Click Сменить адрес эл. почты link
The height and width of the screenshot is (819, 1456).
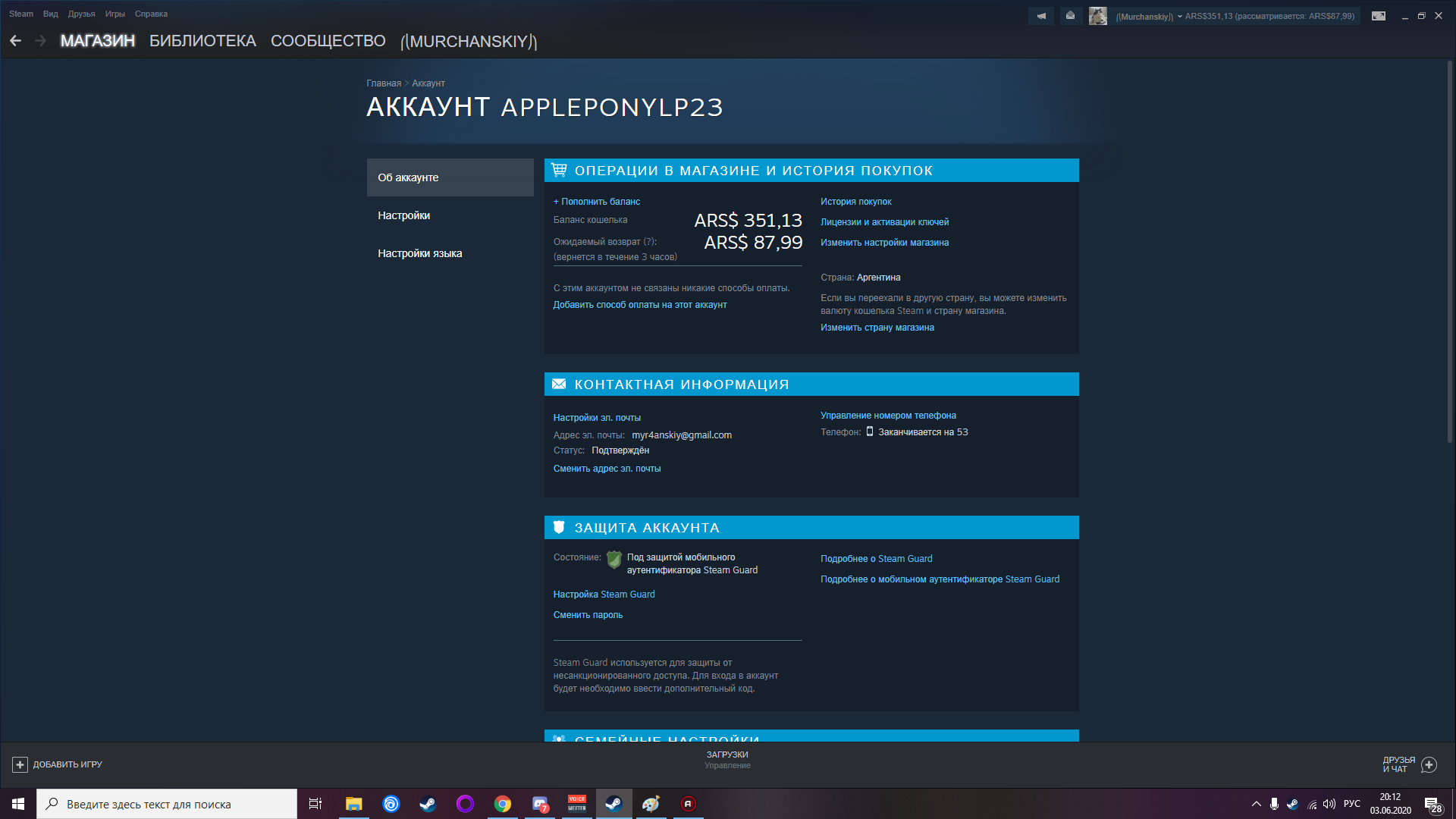coord(607,469)
